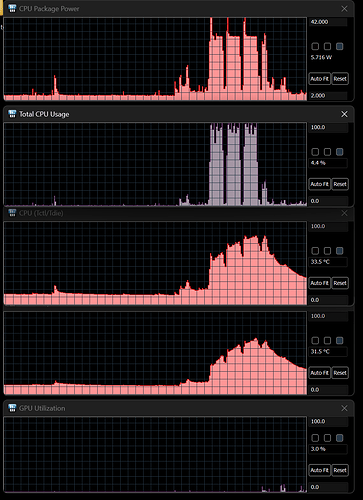
Task: Tick the first checkbox in CPU Package Power
Action: click(x=315, y=46)
